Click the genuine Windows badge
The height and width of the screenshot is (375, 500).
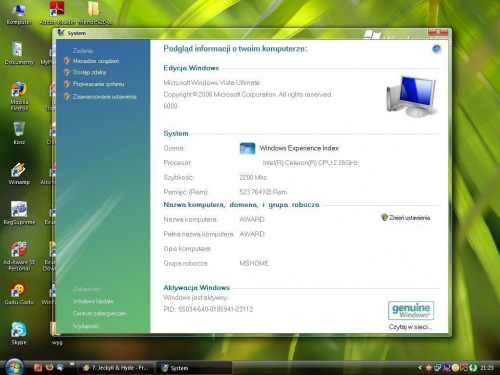click(x=411, y=310)
